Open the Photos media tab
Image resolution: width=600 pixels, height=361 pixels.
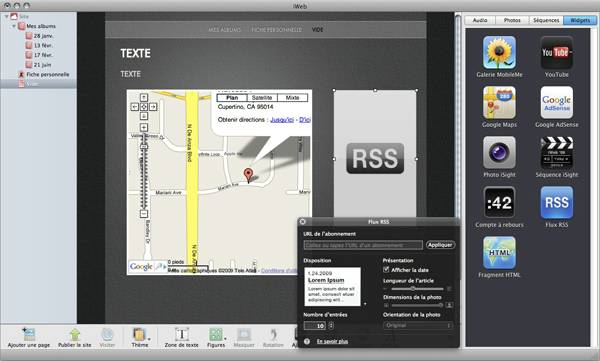[x=512, y=20]
